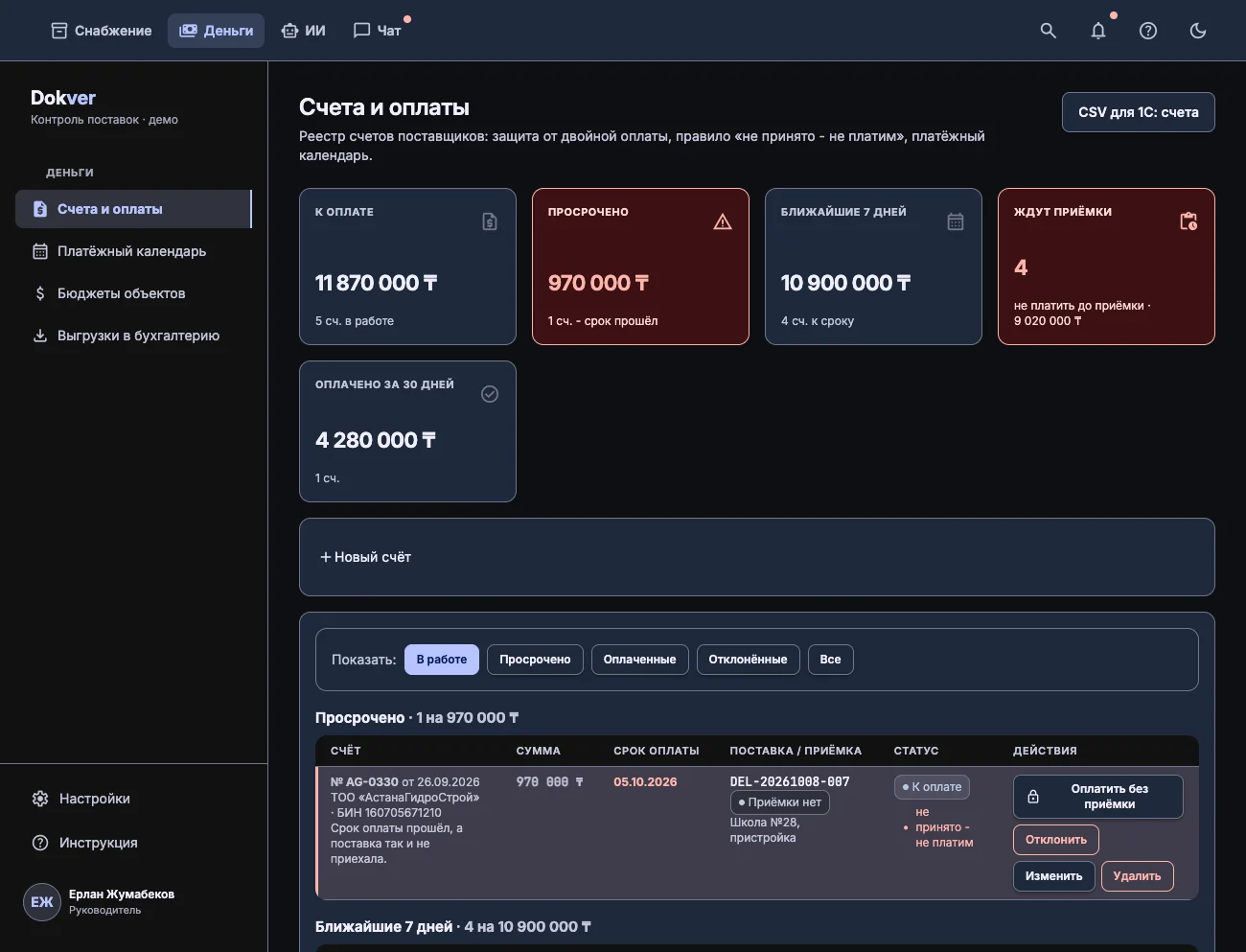Switch to the Деньги tab
This screenshot has height=952, width=1246.
[217, 31]
